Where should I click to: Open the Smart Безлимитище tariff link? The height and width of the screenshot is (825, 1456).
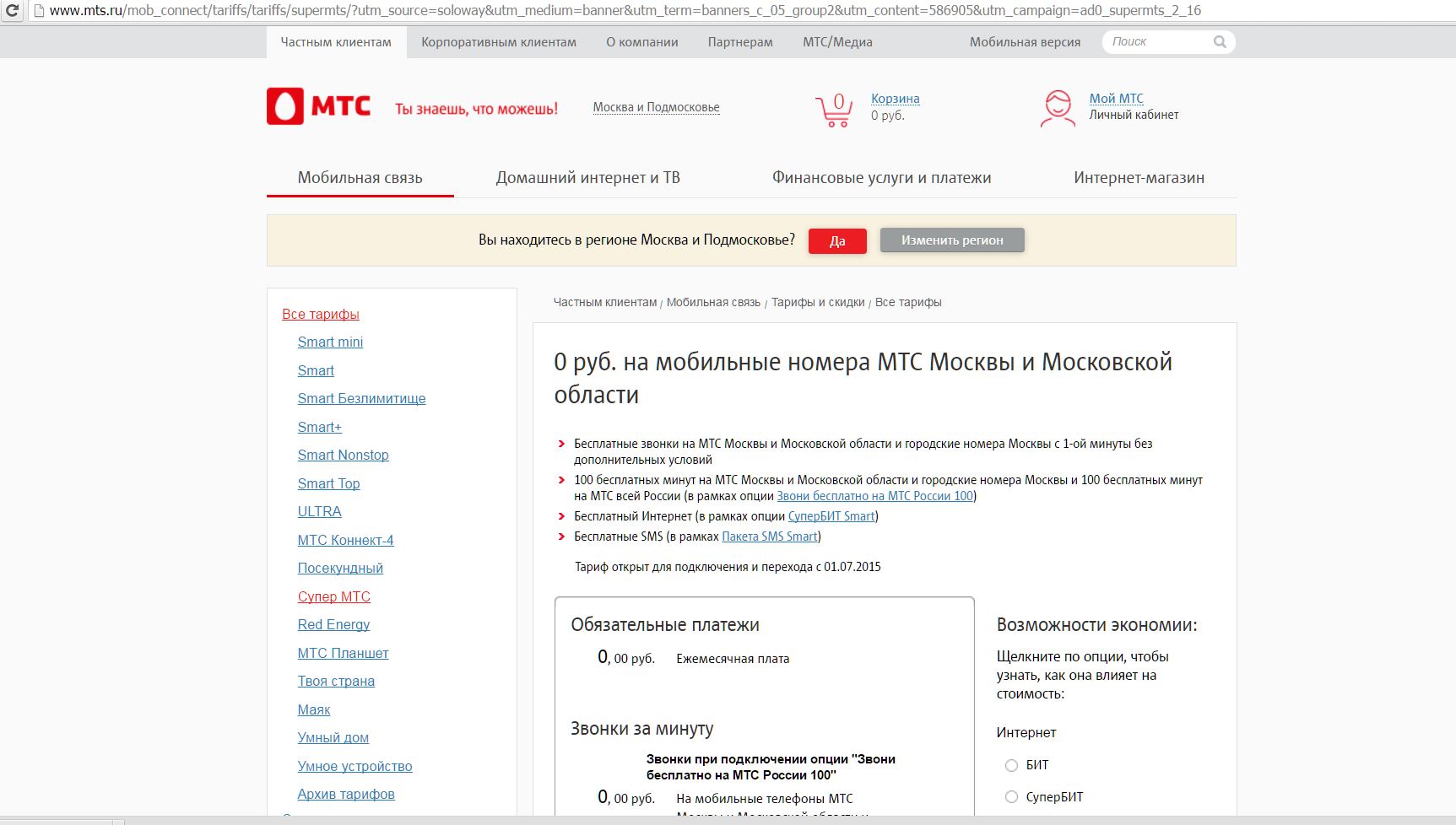361,398
